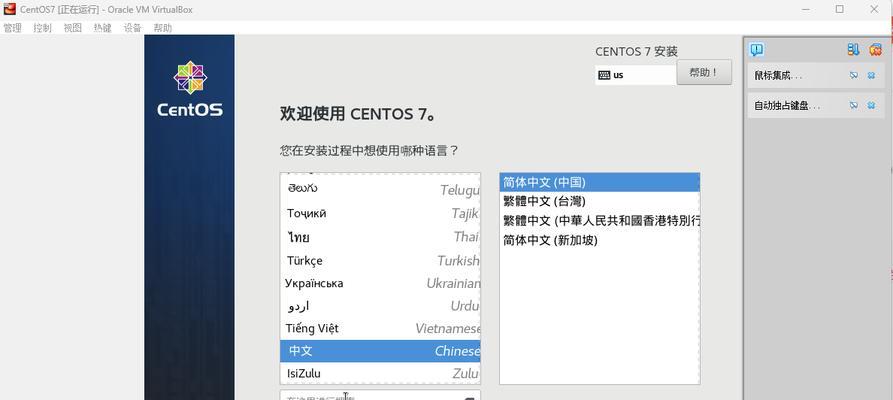Click the VirtualBox icon in title bar
The width and height of the screenshot is (893, 400).
[10, 9]
